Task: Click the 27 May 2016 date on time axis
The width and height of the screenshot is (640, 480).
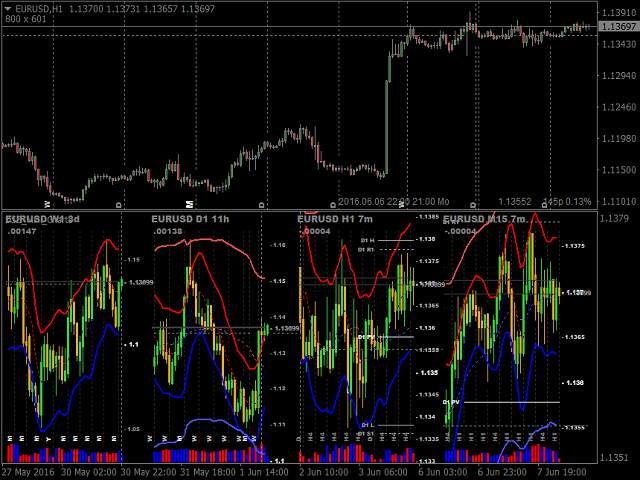Action: click(27, 471)
